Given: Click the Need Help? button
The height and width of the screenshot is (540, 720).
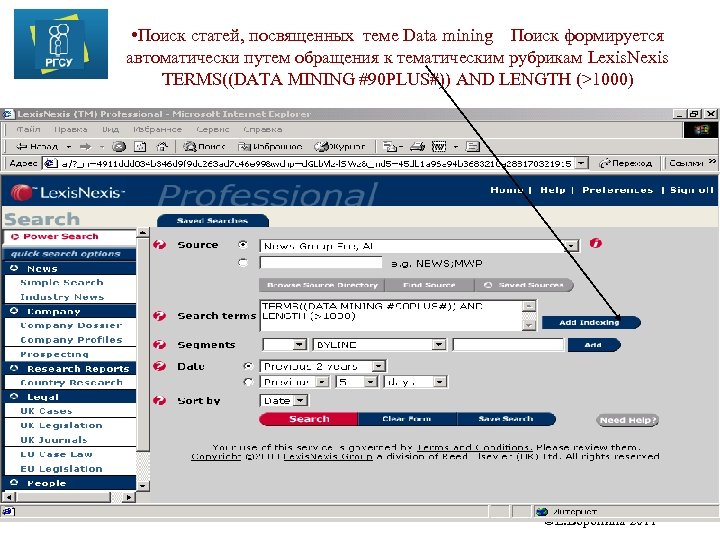Looking at the screenshot, I should click(628, 420).
